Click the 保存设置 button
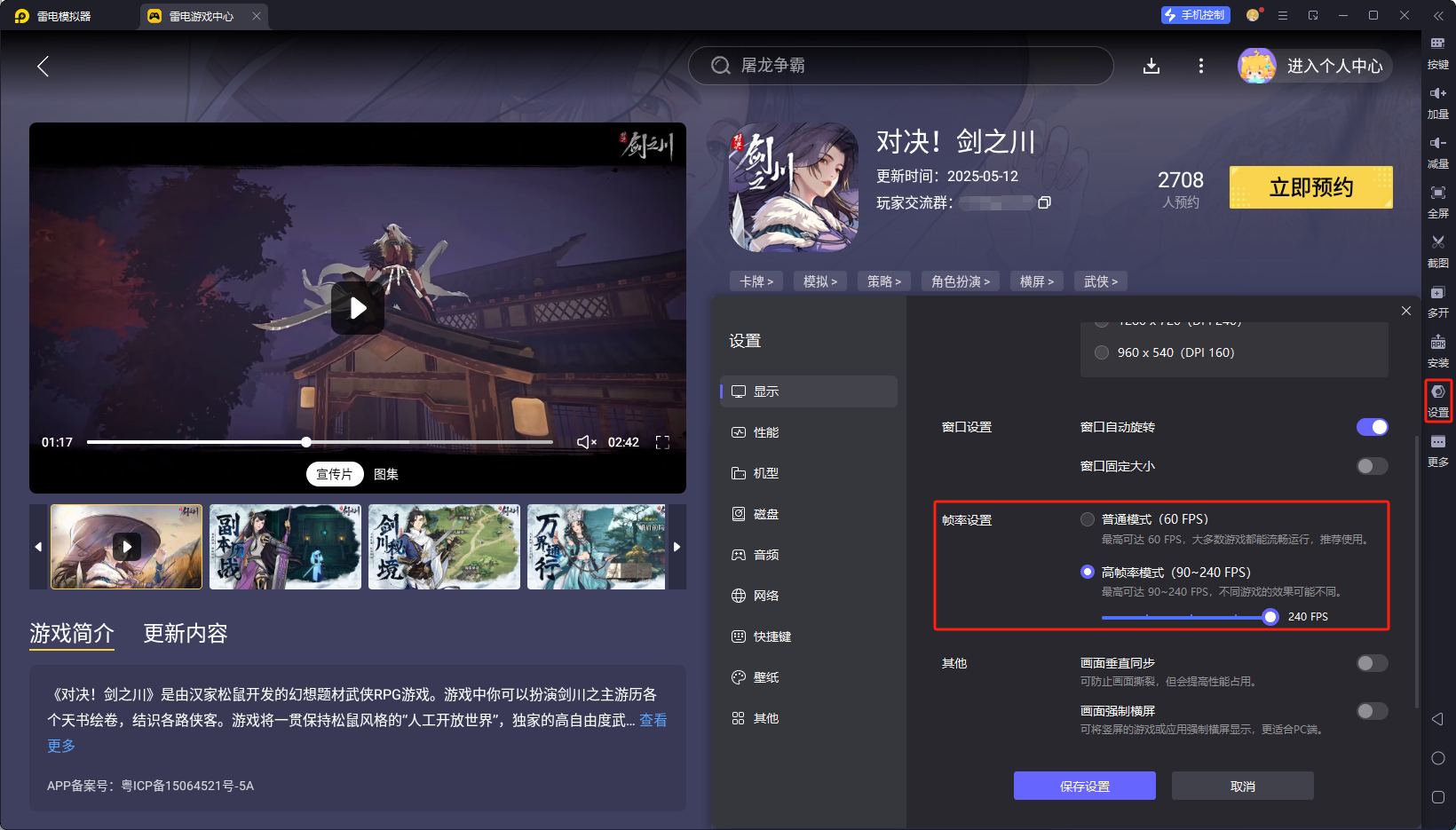This screenshot has width=1456, height=830. [1084, 786]
